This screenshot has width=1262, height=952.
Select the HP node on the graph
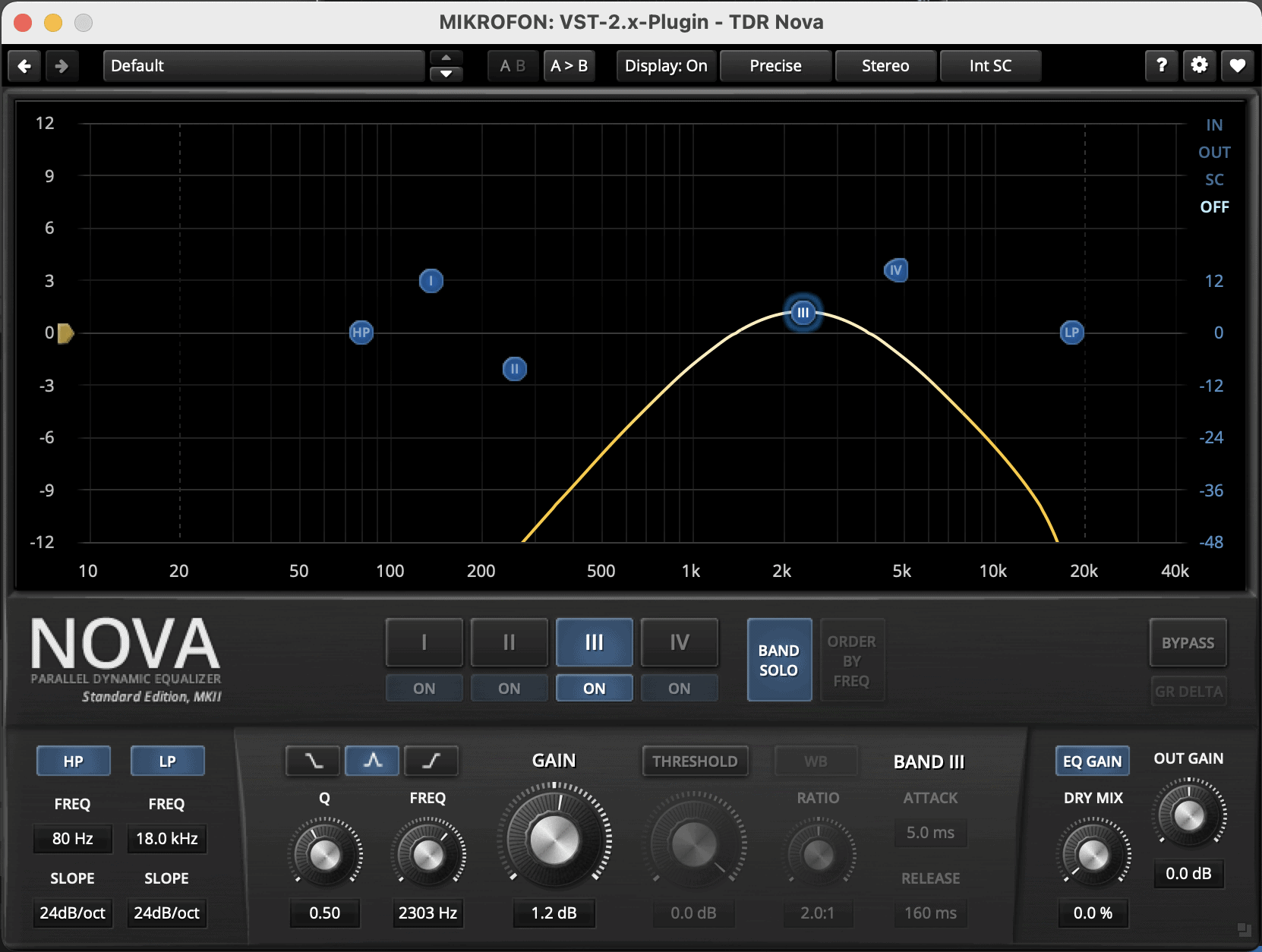361,333
